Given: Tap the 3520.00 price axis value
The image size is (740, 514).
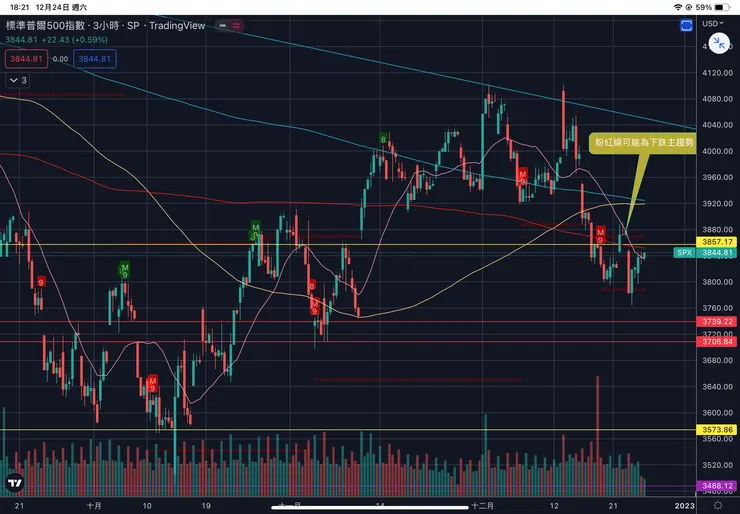Looking at the screenshot, I should coord(717,465).
